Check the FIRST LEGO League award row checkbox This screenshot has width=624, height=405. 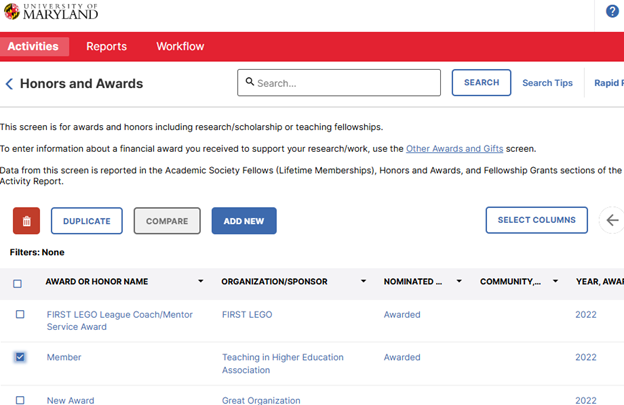coord(20,315)
